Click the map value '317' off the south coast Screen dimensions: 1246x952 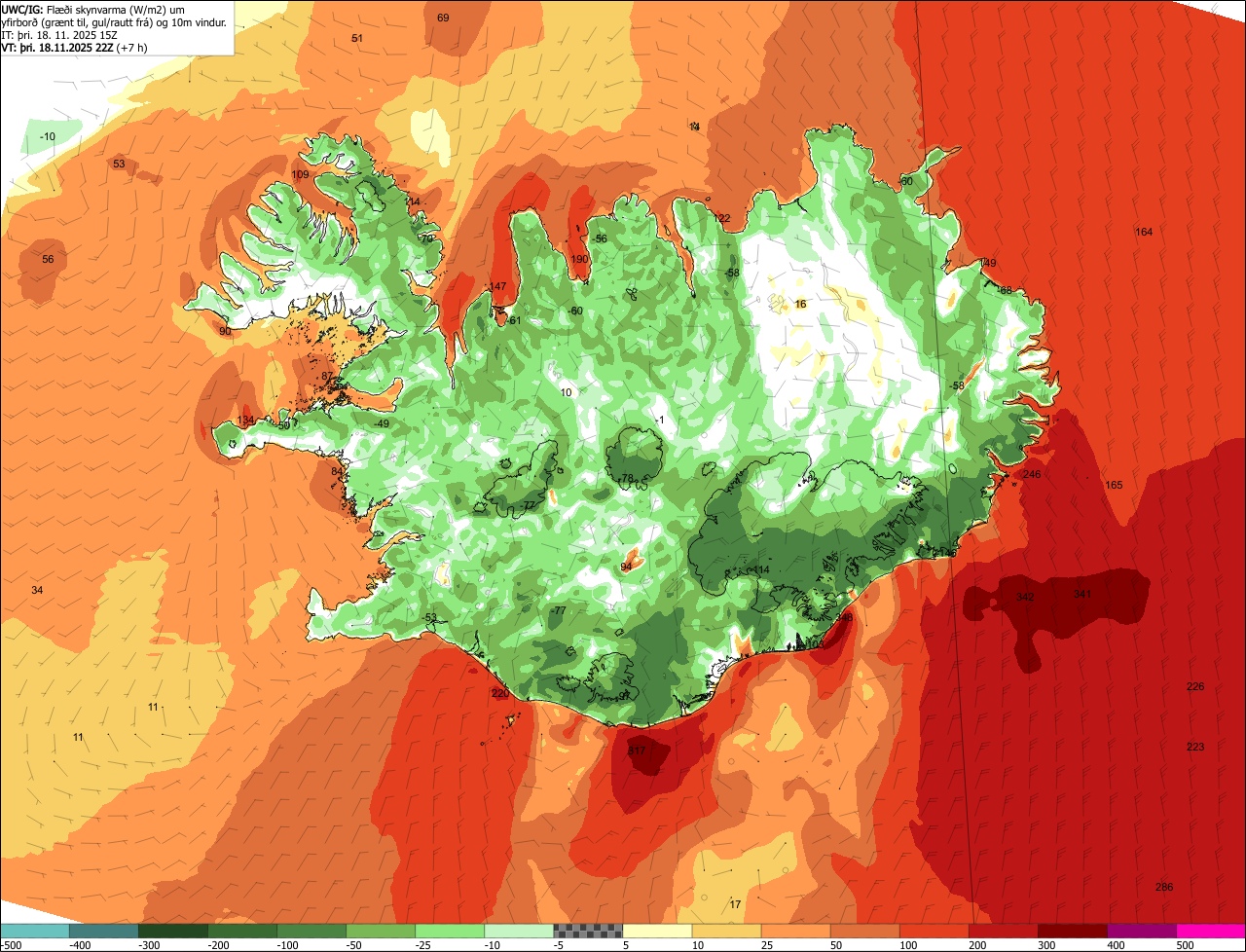click(x=637, y=751)
